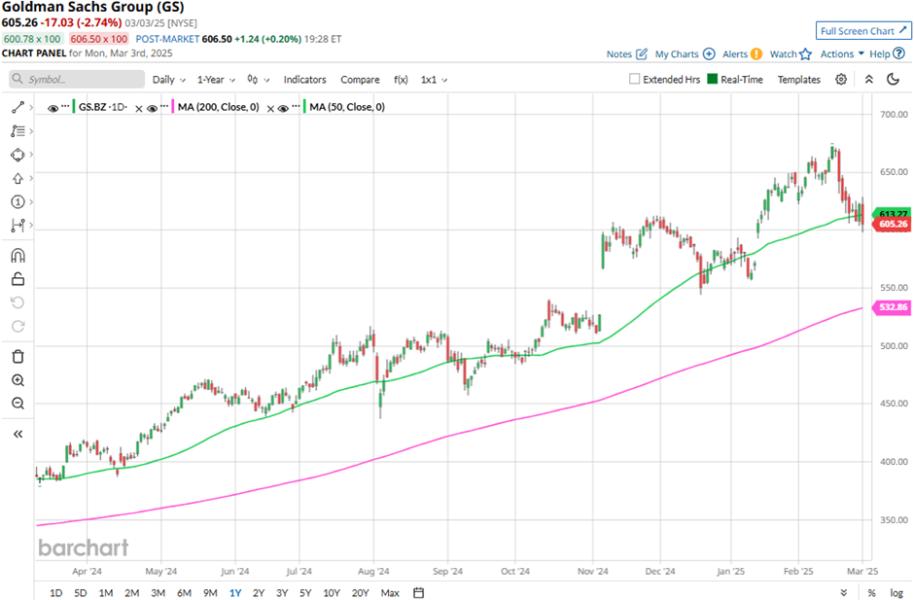Image resolution: width=914 pixels, height=600 pixels.
Task: Open chart settings gear
Action: tap(841, 79)
